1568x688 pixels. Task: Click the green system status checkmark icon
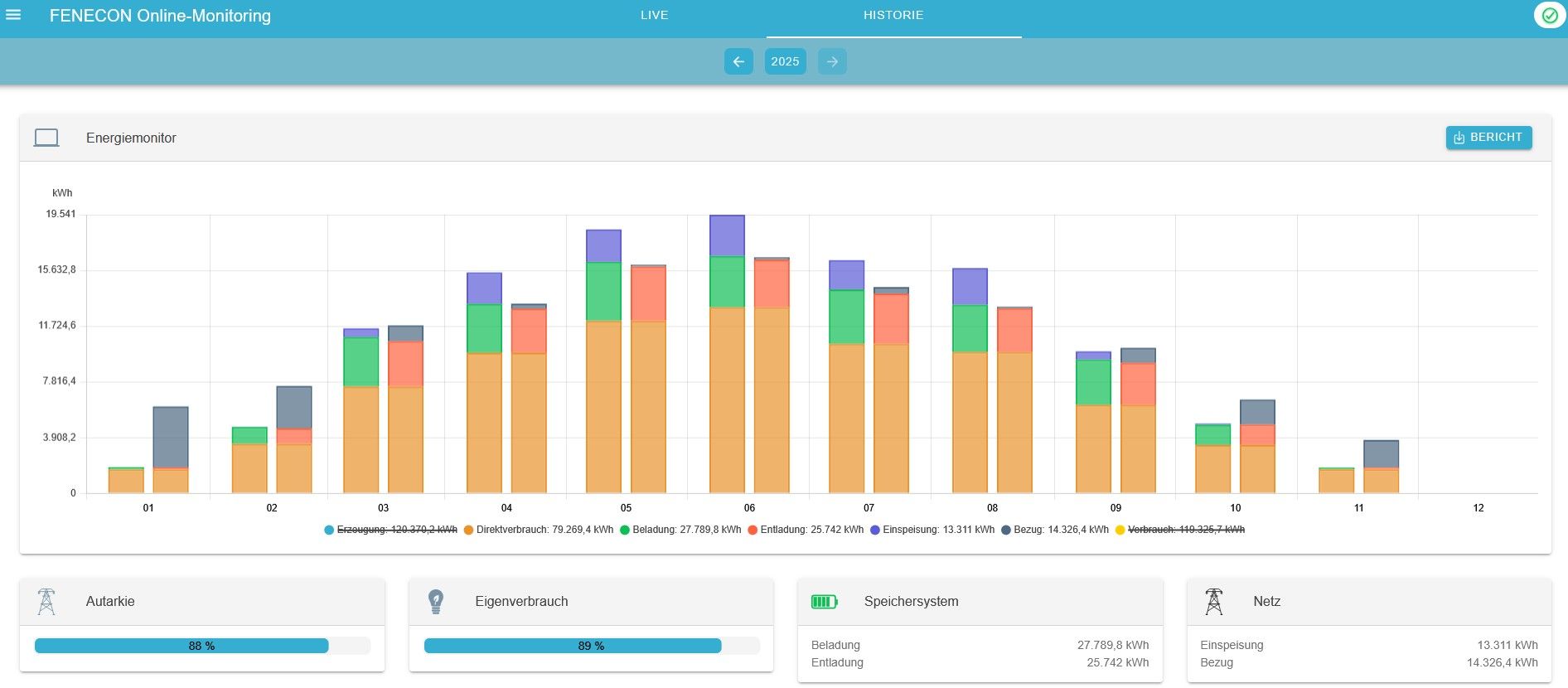pyautogui.click(x=1549, y=15)
